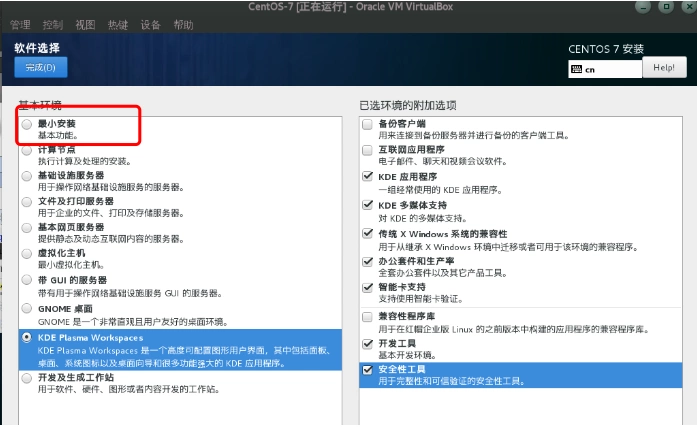Click the description text 基本功能。
Image resolution: width=697 pixels, height=427 pixels.
[x=58, y=136]
